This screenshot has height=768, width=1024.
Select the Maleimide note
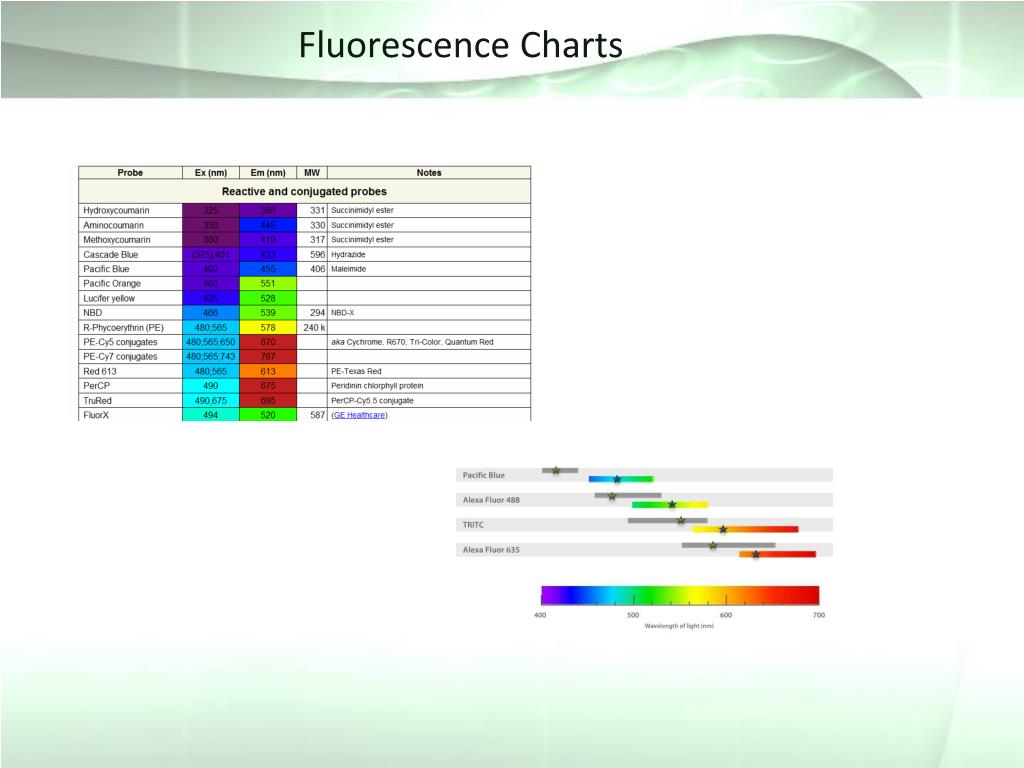(x=349, y=269)
